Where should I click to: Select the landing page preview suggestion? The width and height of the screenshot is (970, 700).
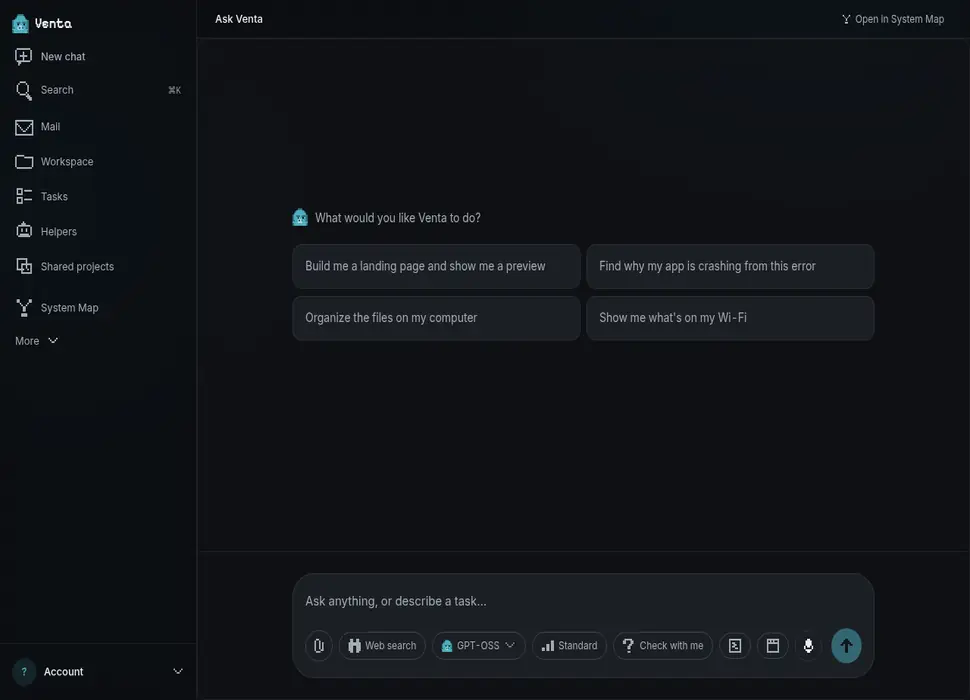pos(436,267)
